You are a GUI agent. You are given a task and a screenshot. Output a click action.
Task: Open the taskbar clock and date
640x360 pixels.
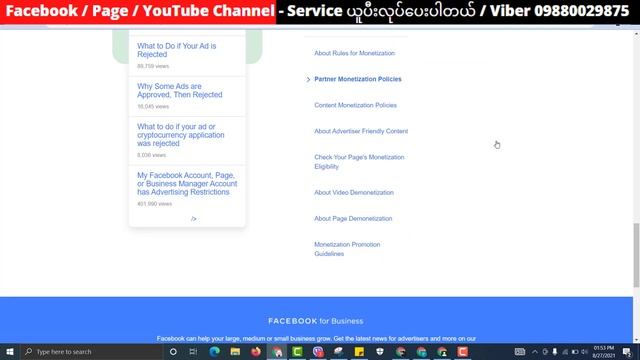(604, 352)
